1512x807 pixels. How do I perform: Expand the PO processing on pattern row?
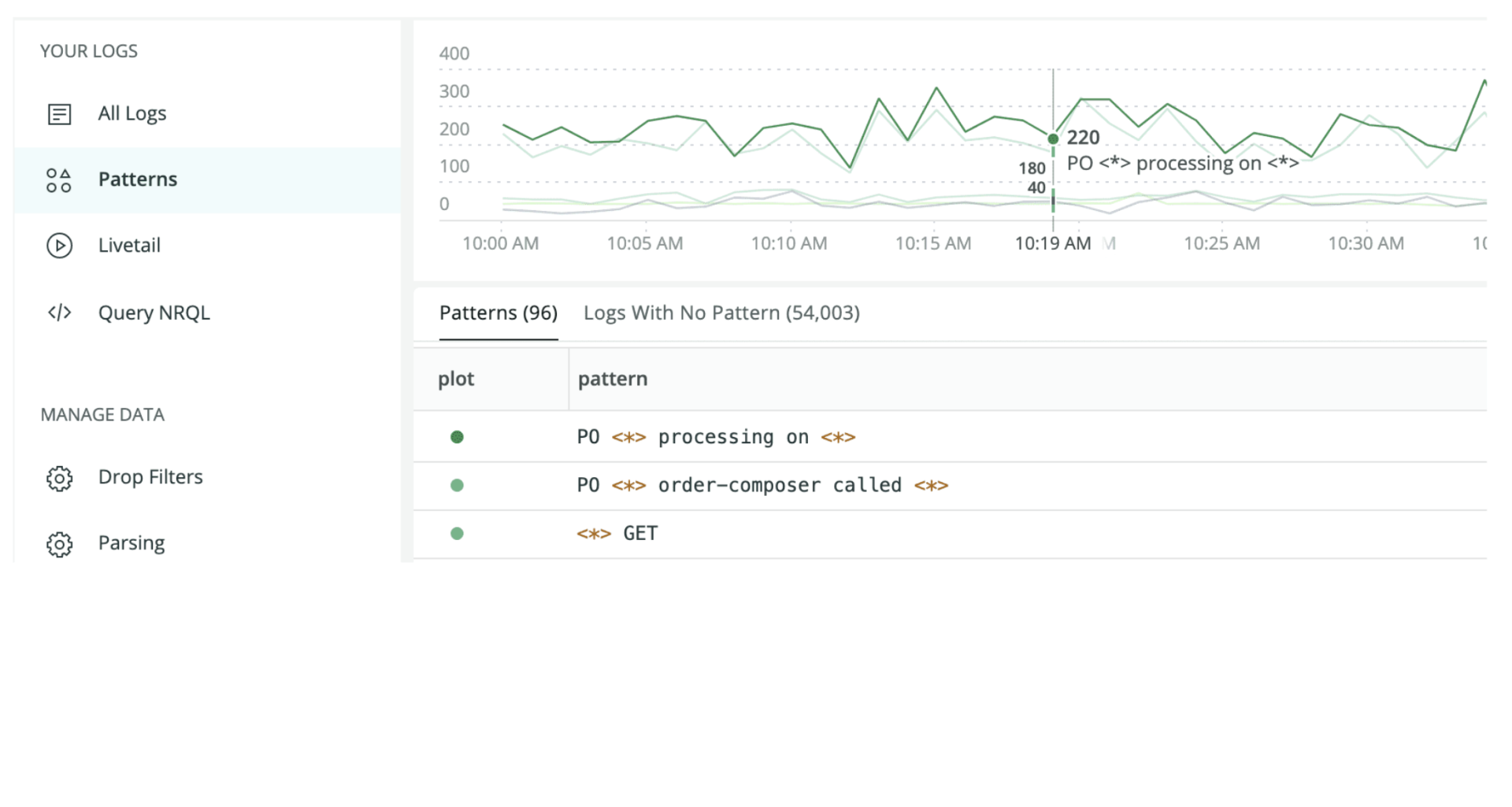pos(715,437)
